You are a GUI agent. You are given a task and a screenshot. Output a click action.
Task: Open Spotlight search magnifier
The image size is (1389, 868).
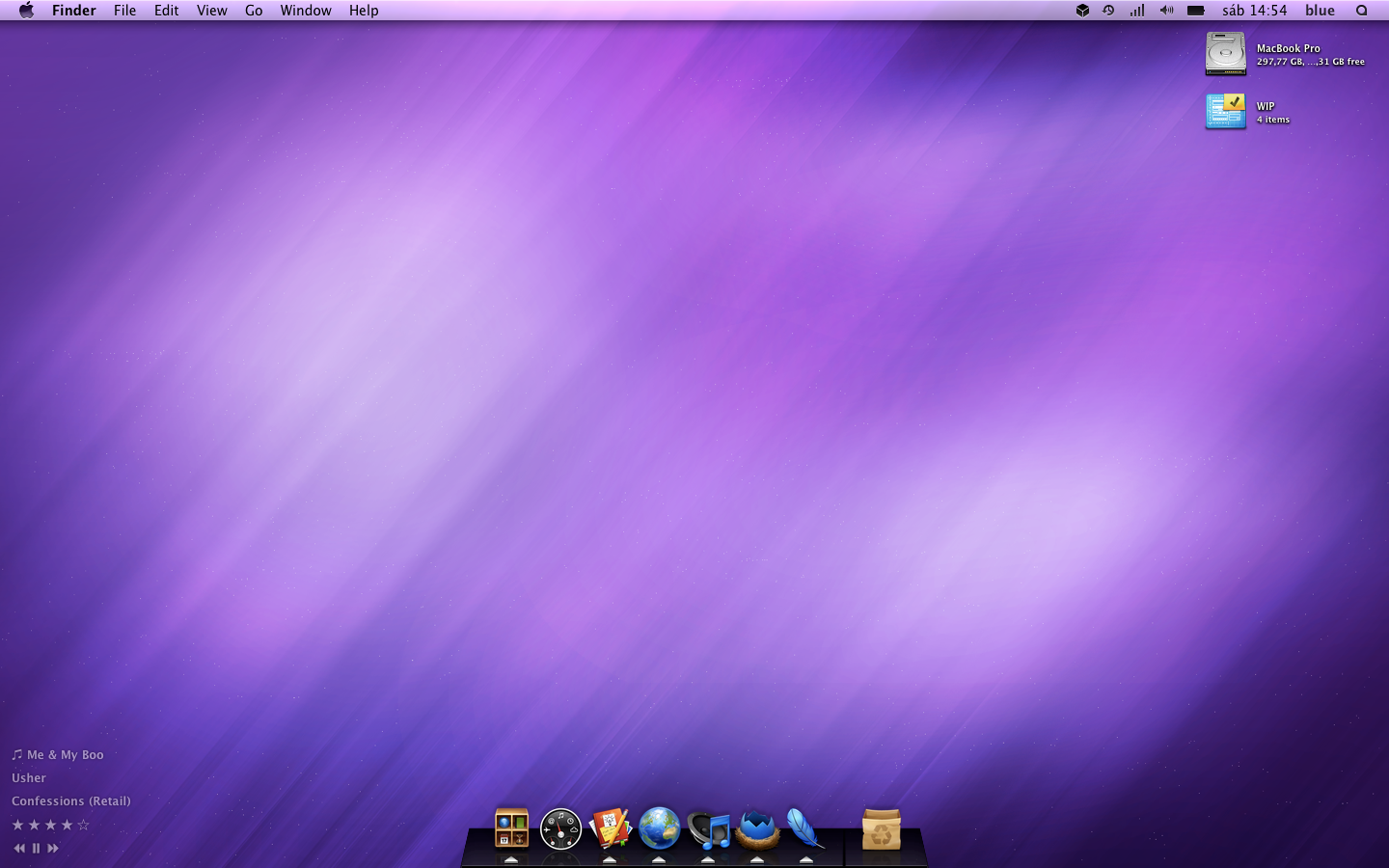click(x=1362, y=11)
